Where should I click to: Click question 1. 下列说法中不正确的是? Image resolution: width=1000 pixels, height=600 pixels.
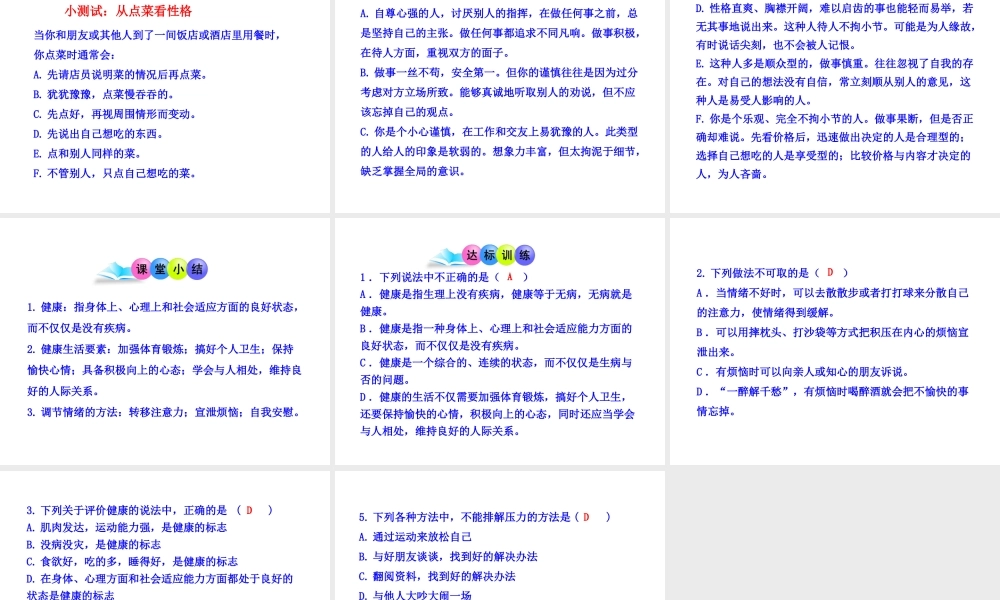click(x=445, y=277)
